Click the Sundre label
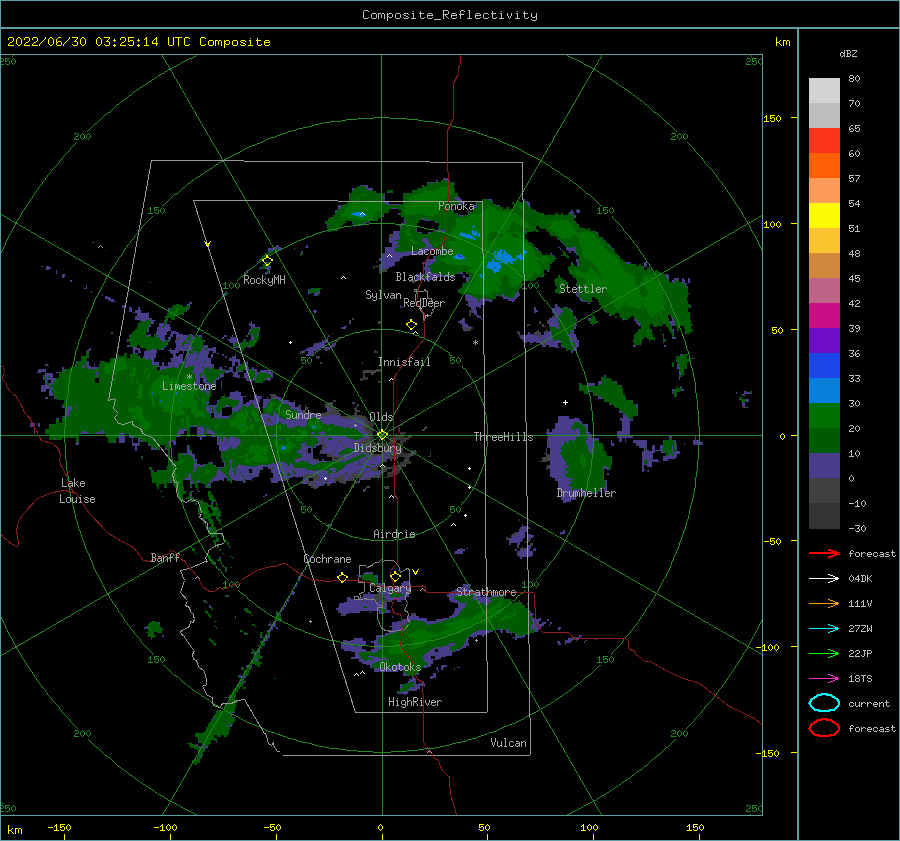This screenshot has height=841, width=900. (303, 414)
